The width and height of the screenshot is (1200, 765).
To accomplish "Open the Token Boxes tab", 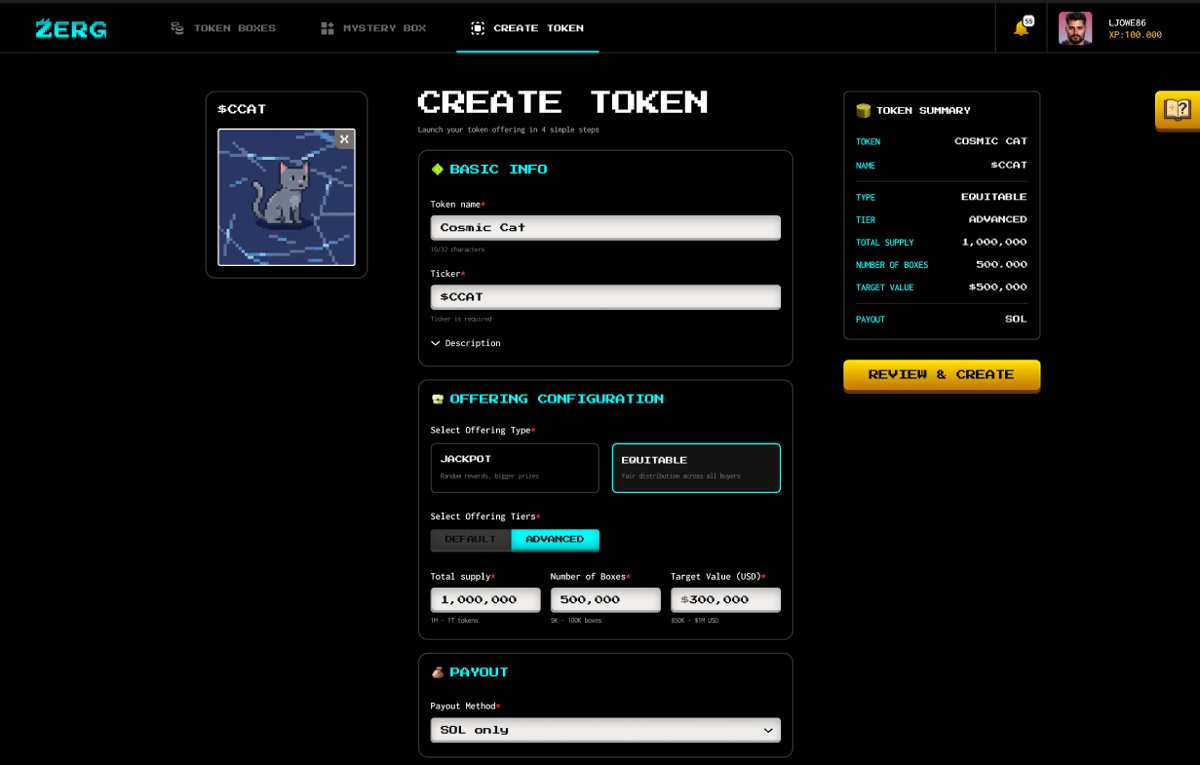I will point(223,28).
